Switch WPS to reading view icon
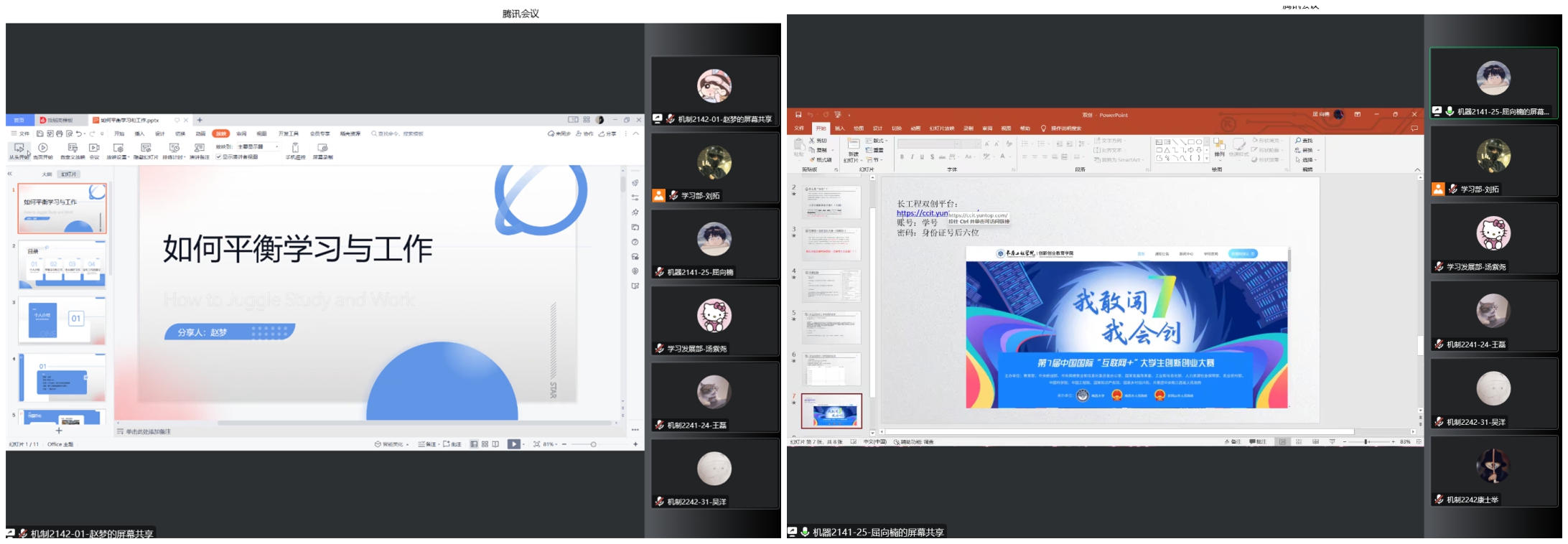The image size is (1568, 544). coord(495,444)
